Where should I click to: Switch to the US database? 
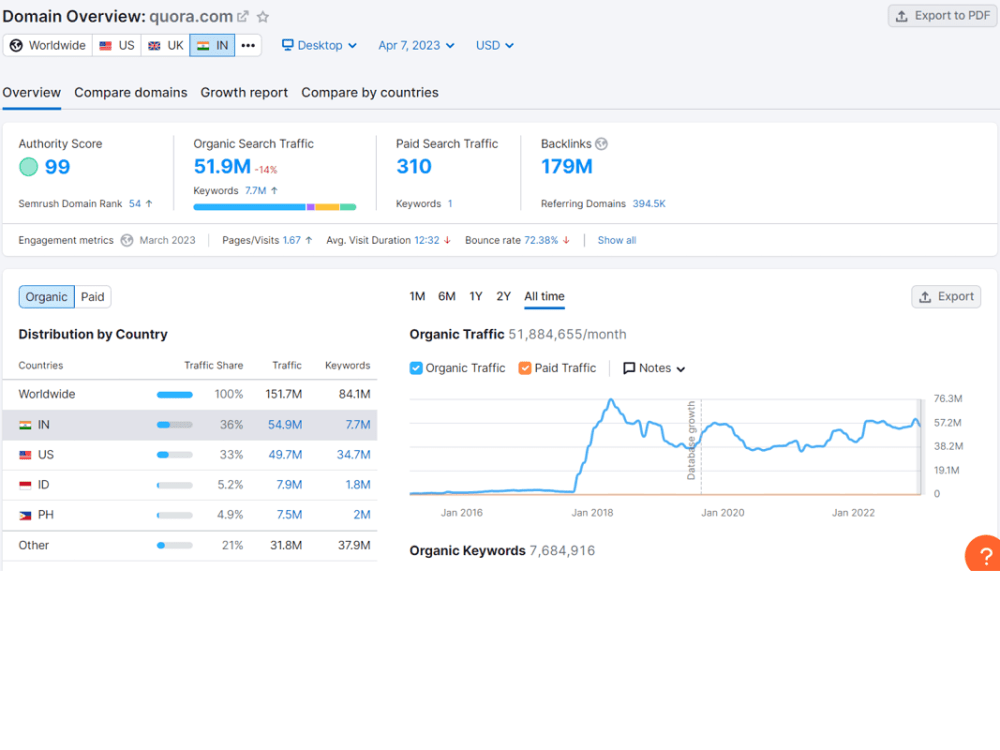tap(117, 45)
